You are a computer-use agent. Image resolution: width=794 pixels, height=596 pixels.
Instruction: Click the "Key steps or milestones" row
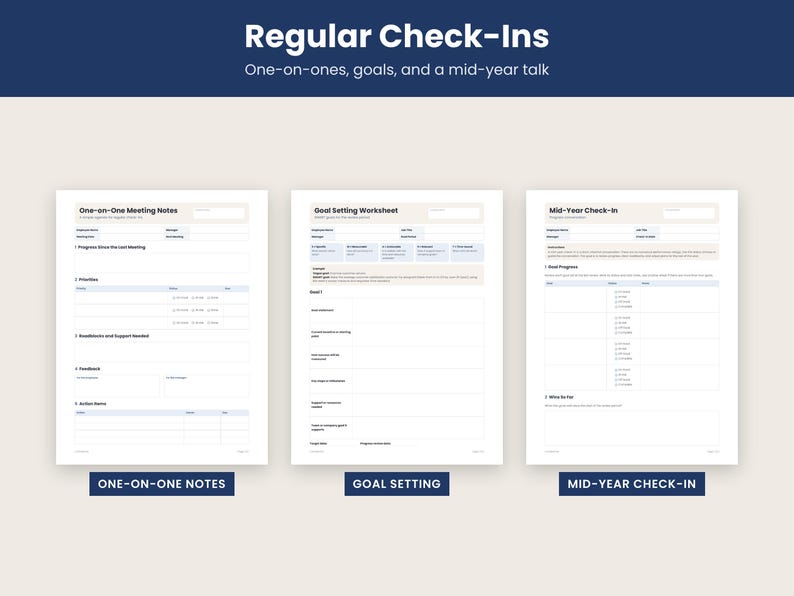[x=396, y=381]
